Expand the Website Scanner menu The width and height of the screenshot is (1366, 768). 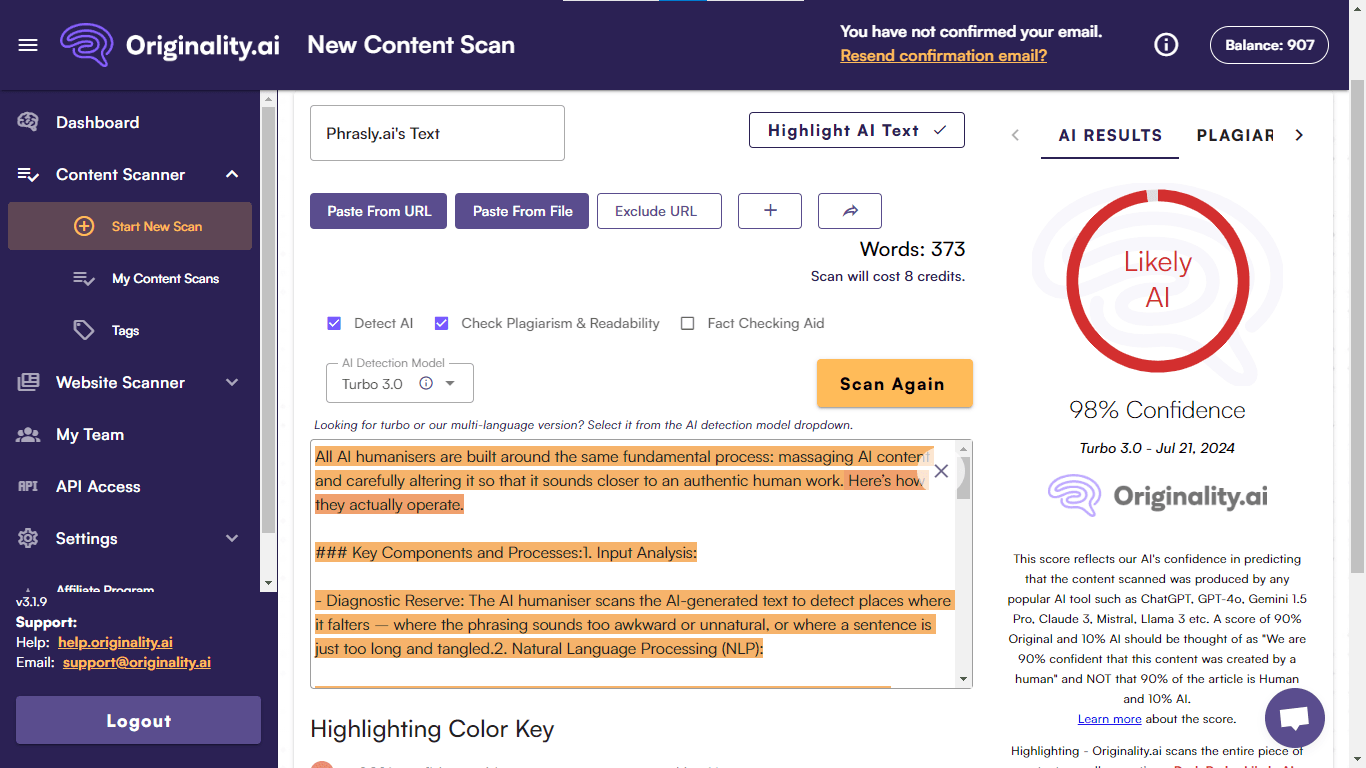pos(232,382)
